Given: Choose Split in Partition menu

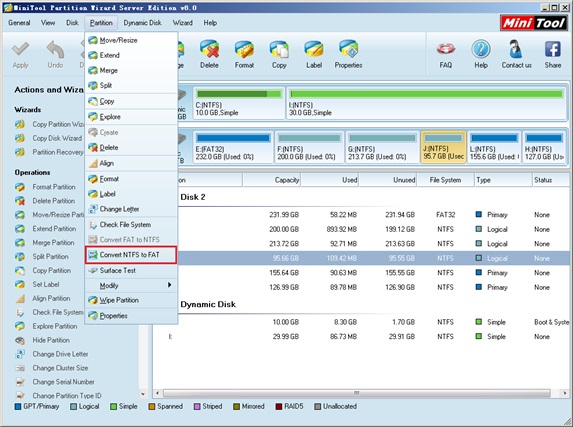Looking at the screenshot, I should [x=131, y=86].
